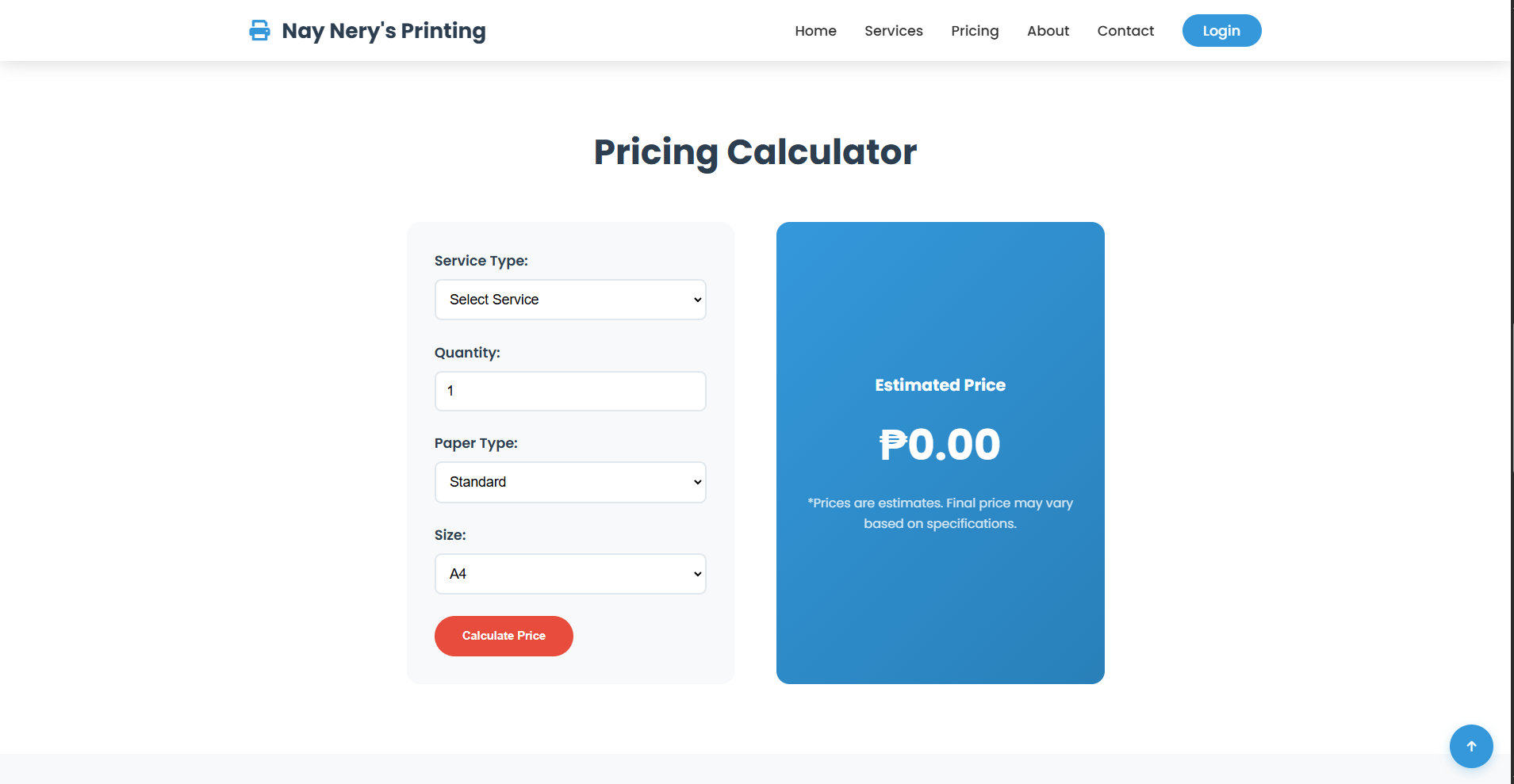Image resolution: width=1514 pixels, height=784 pixels.
Task: Click the Nay Nery's Printing brand name
Action: [384, 31]
